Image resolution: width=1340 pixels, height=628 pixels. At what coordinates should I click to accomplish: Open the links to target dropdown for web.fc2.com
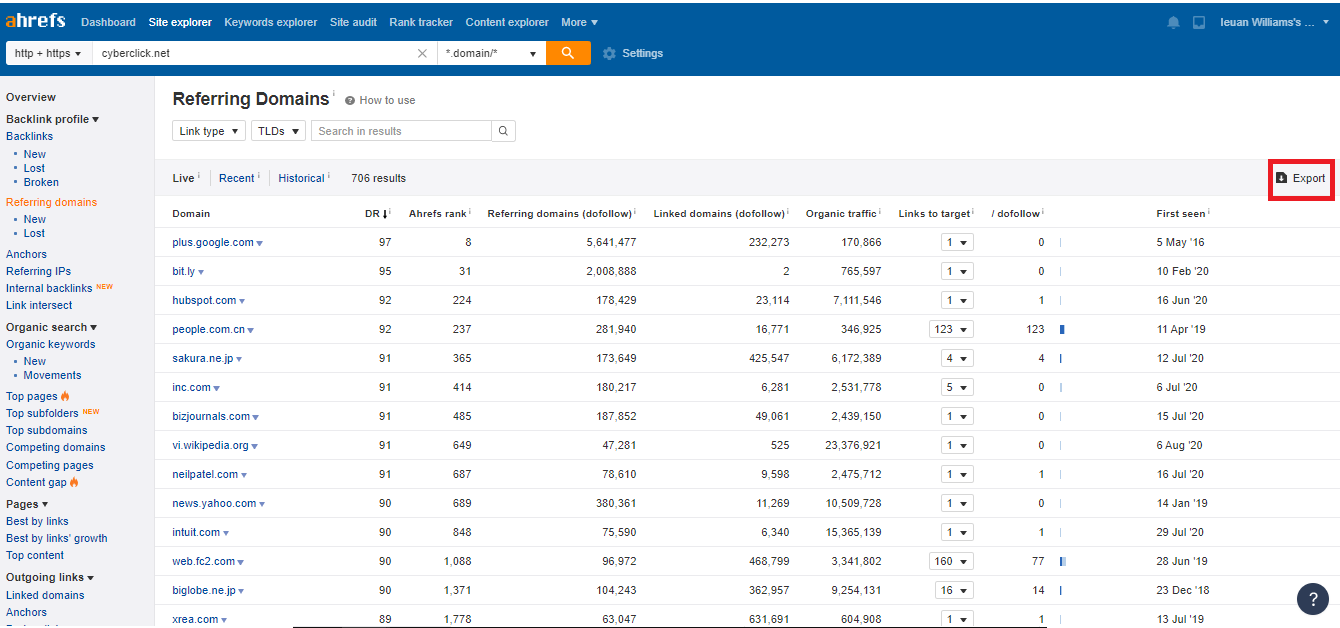tap(952, 561)
